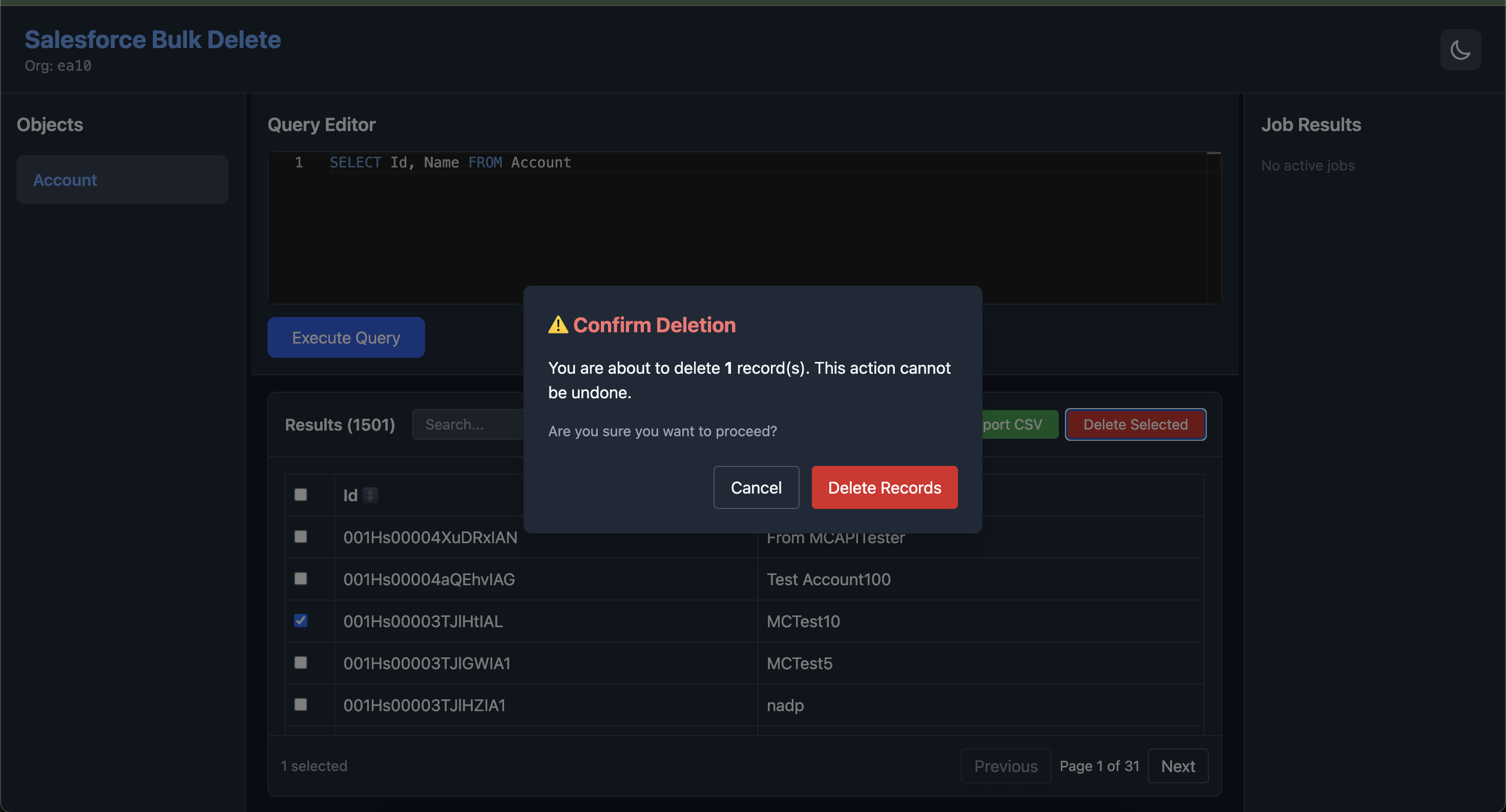Select the MCTest5 row checkbox
1506x812 pixels.
[301, 663]
